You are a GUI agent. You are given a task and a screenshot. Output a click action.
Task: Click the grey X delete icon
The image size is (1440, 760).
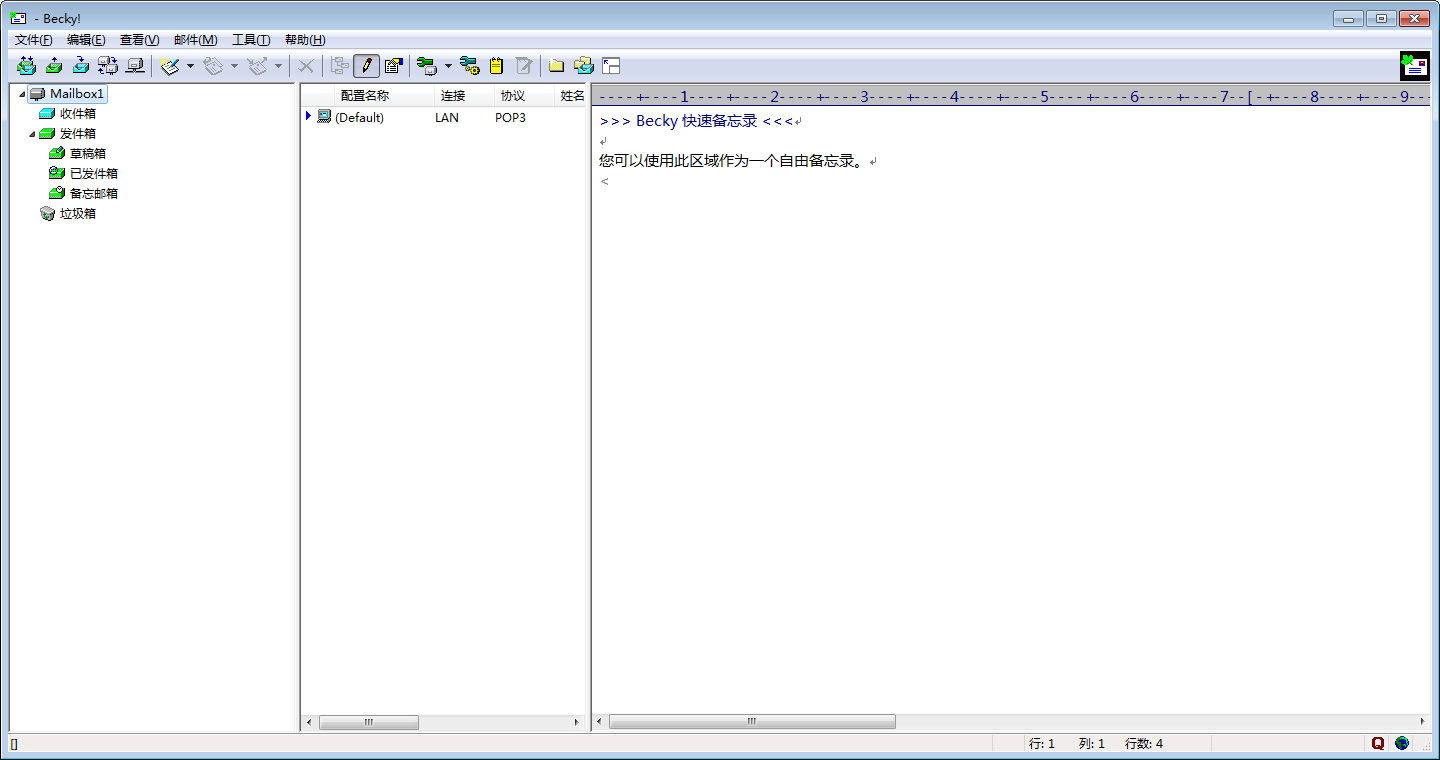pos(306,66)
